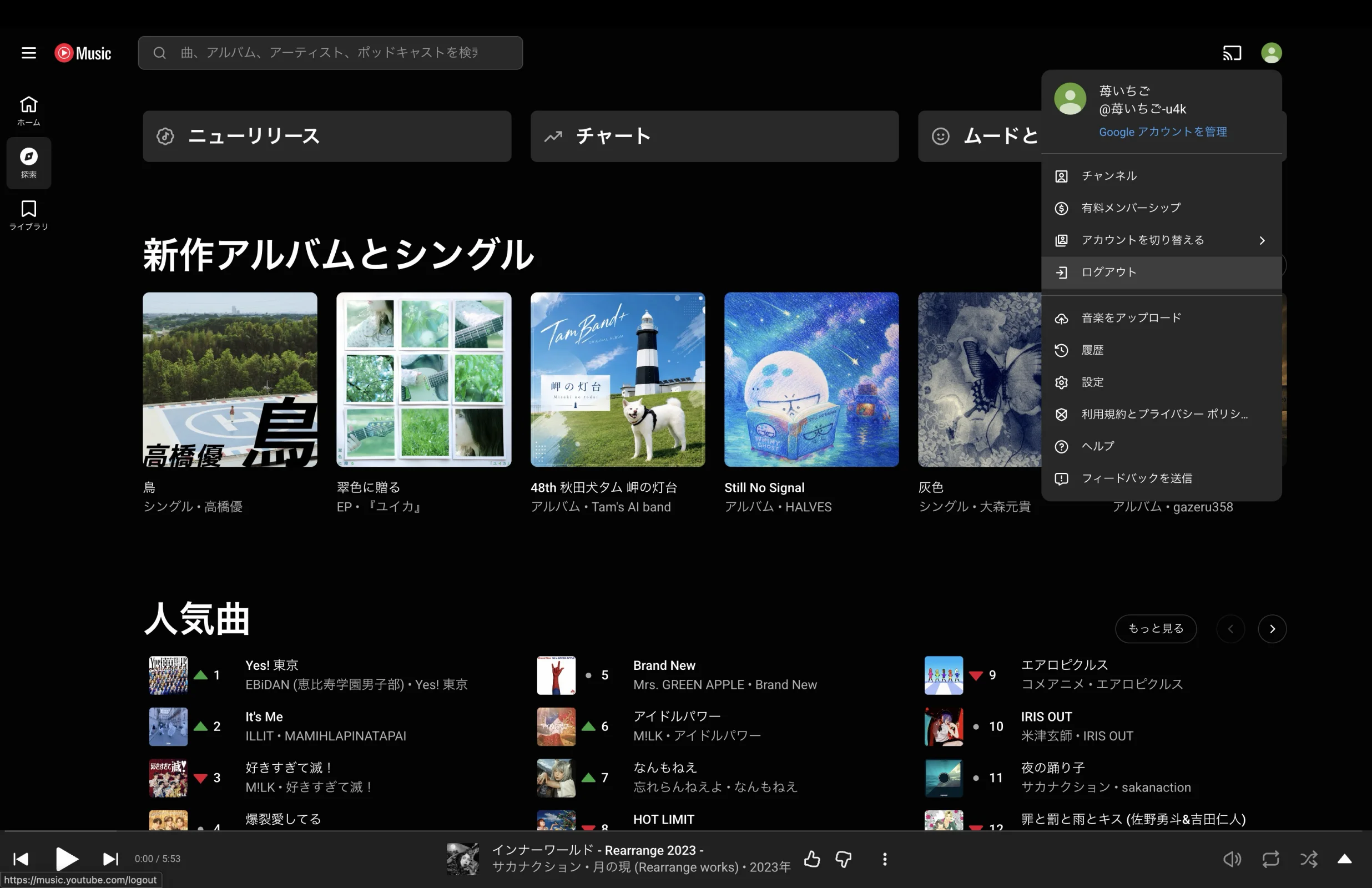This screenshot has width=1372, height=888.
Task: Open the Explore (探索) sidebar item
Action: pos(29,163)
